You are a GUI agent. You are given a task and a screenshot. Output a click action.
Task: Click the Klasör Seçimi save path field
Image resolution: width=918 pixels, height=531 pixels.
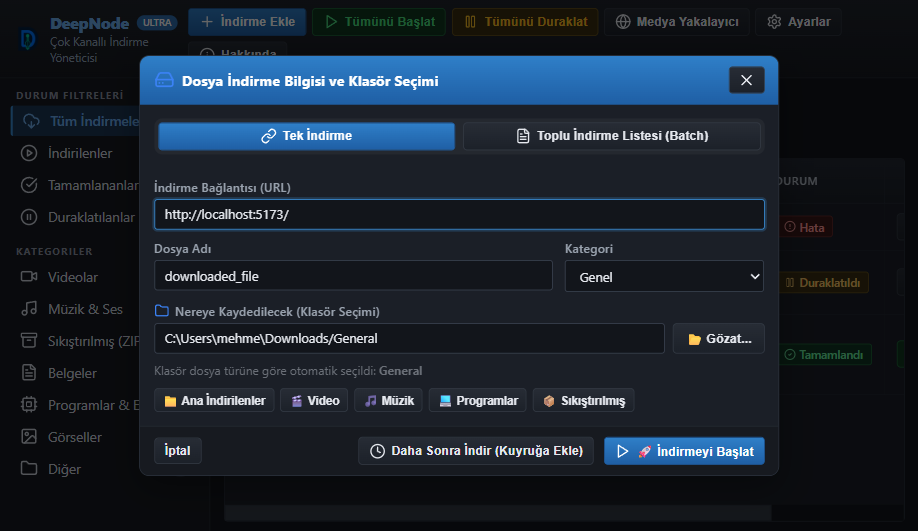click(409, 338)
